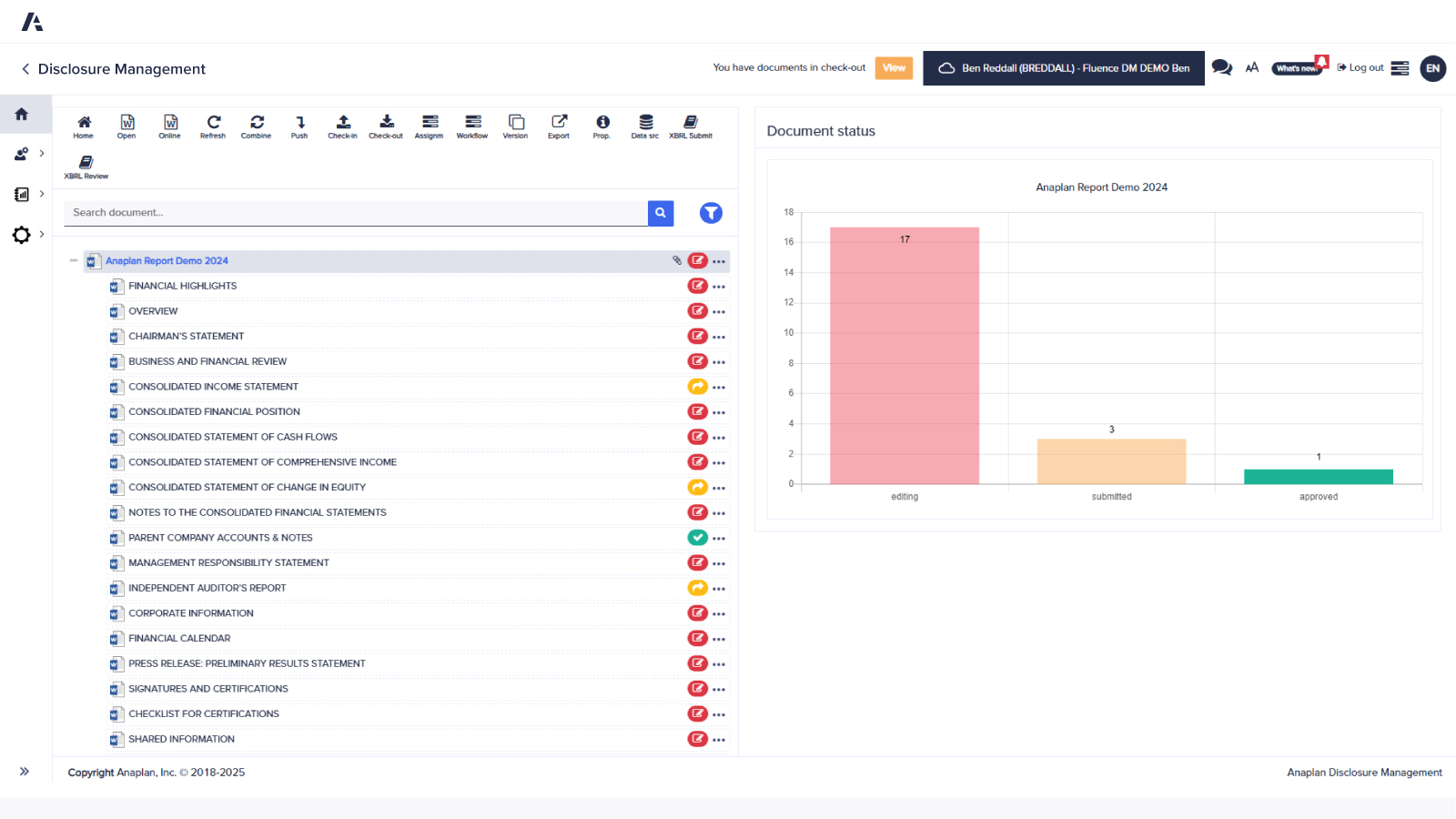Image resolution: width=1456 pixels, height=819 pixels.
Task: Click the Home toolbar tab
Action: point(83,126)
